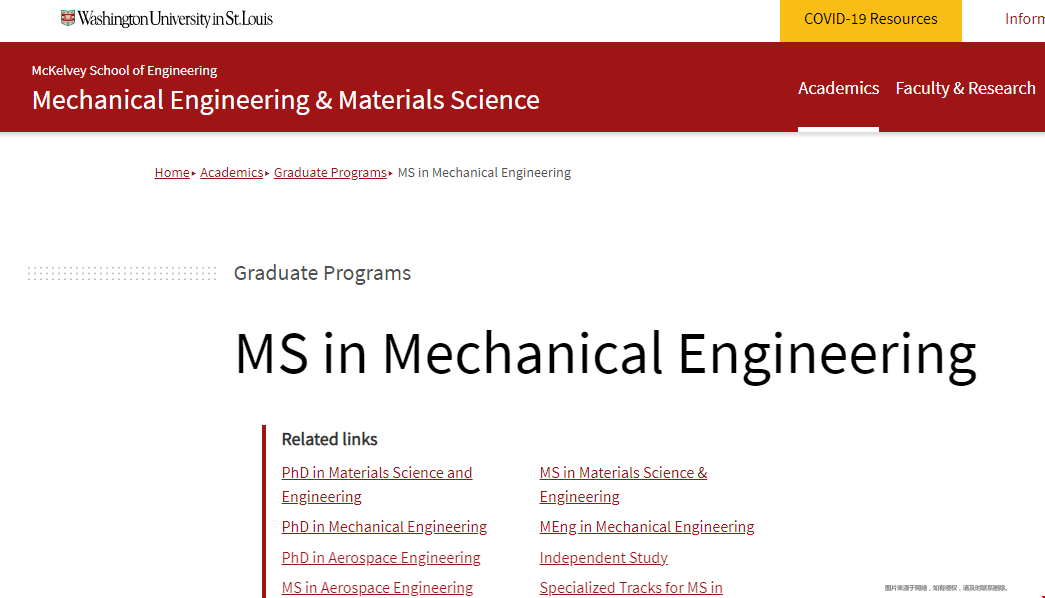Go to the McKelvey School of Engineering link

(124, 71)
